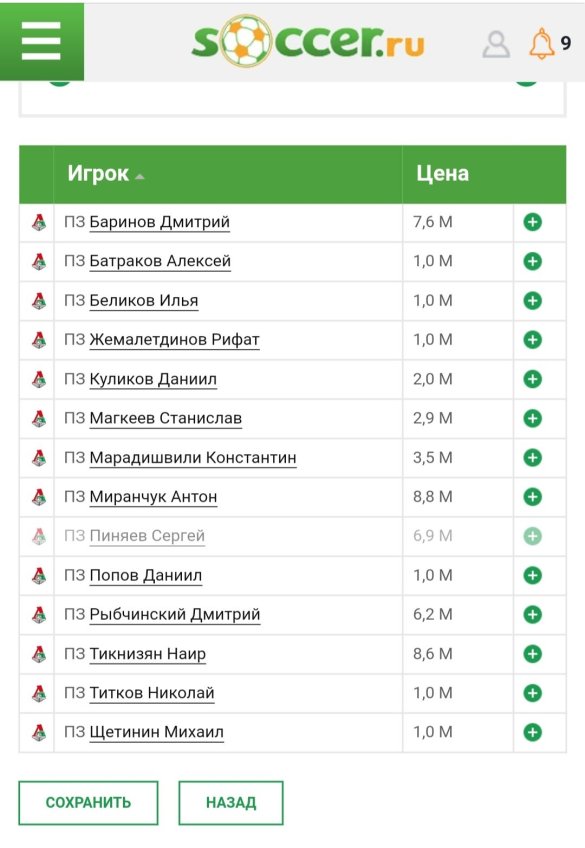Screen dimensions: 585x848
Task: Open Титков Николай player link
Action: [152, 693]
